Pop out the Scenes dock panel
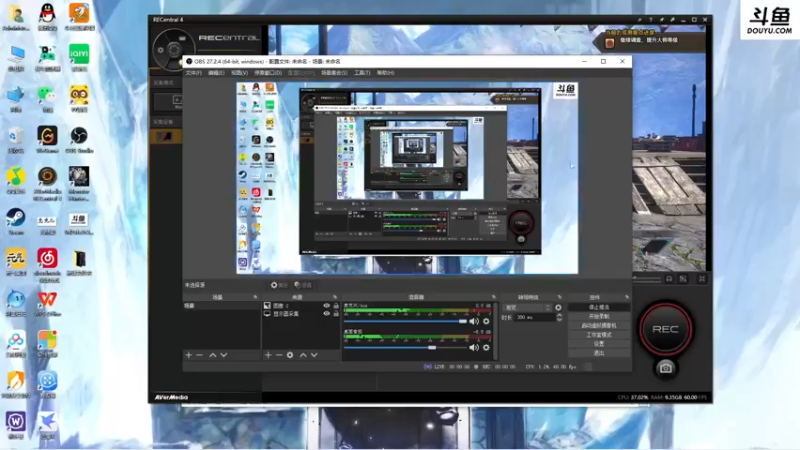Viewport: 800px width, 450px height. click(x=255, y=297)
